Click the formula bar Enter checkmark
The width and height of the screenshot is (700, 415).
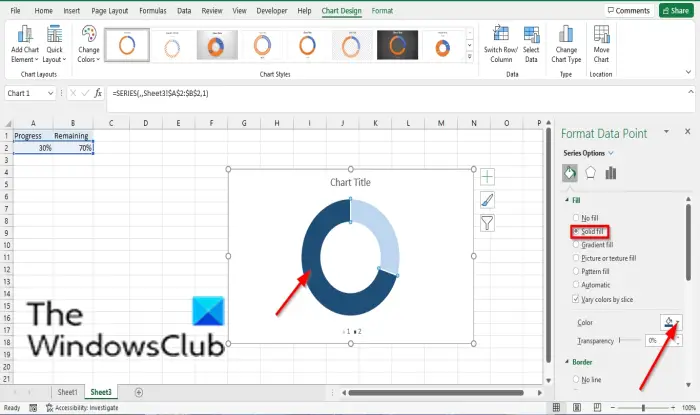[85, 93]
